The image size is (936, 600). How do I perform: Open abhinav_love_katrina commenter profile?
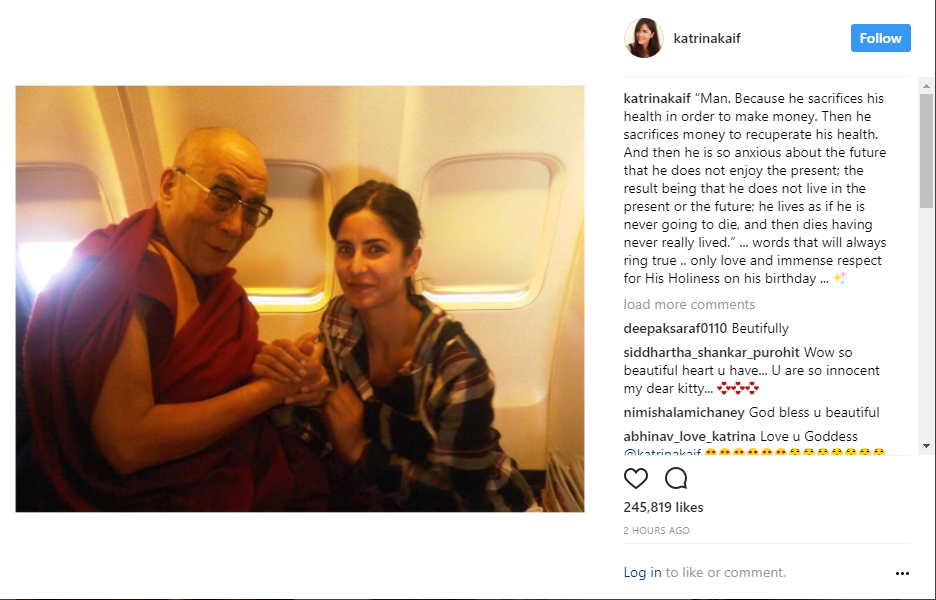pos(689,436)
